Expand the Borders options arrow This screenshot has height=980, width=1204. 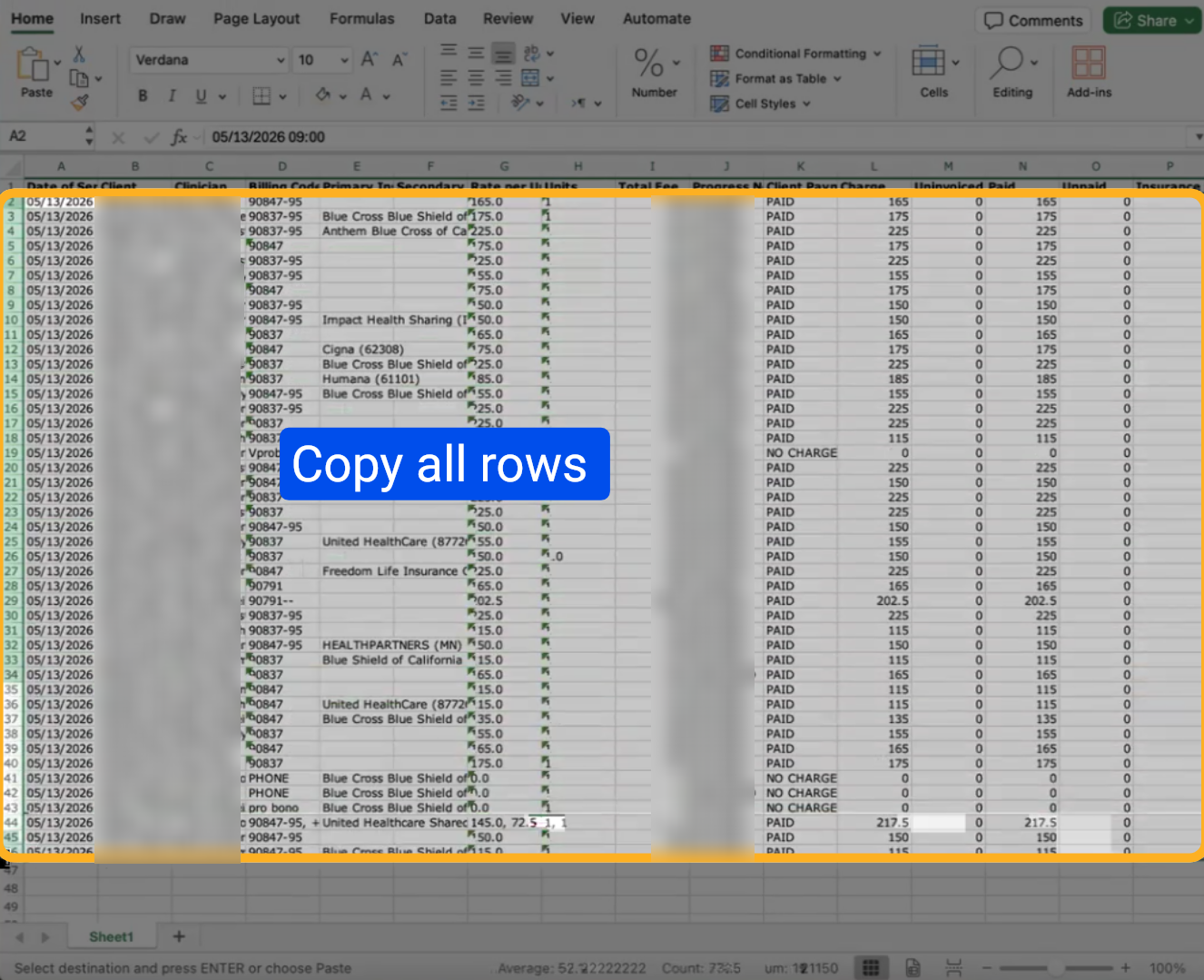click(282, 96)
